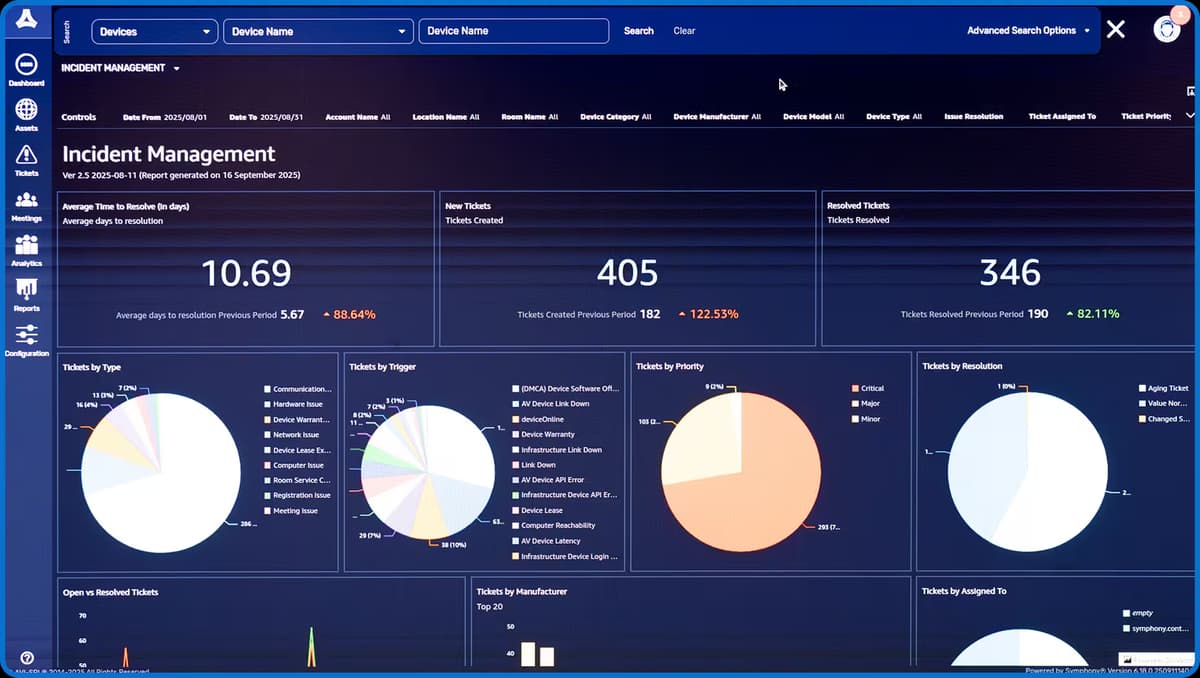Screen dimensions: 1200x678
Task: Open Configuration sliders icon
Action: point(26,335)
